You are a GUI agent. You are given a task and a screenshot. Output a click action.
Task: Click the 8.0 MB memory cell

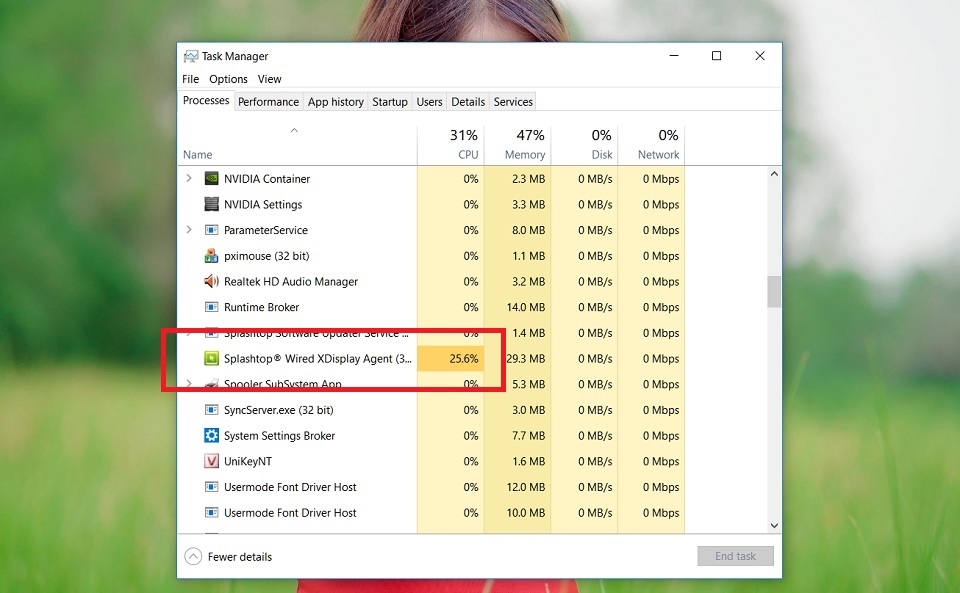tap(517, 230)
